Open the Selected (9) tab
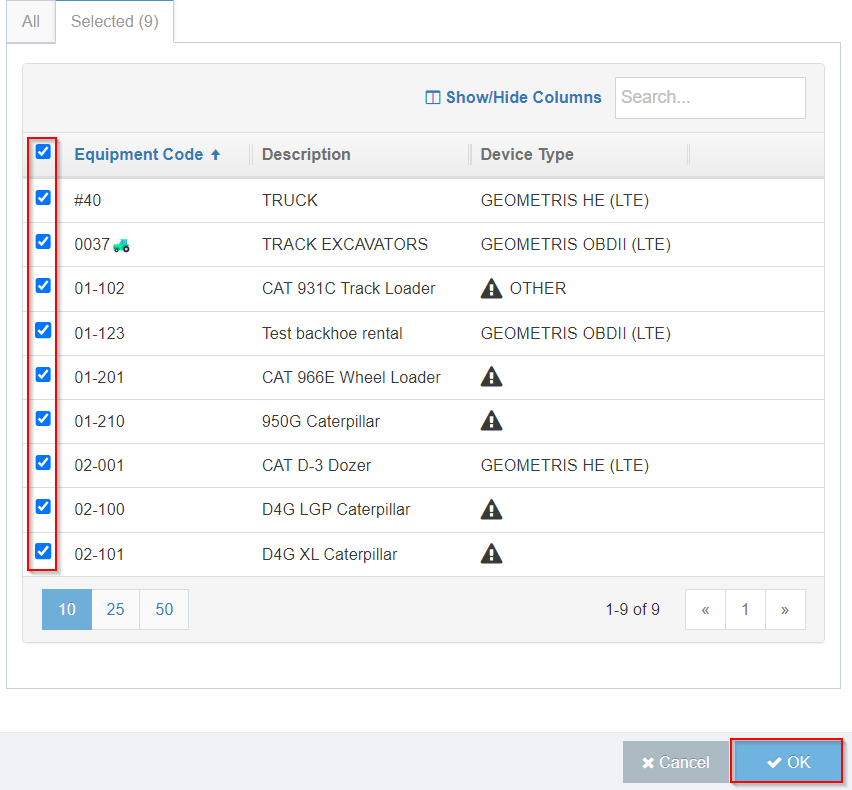This screenshot has height=790, width=852. (113, 21)
